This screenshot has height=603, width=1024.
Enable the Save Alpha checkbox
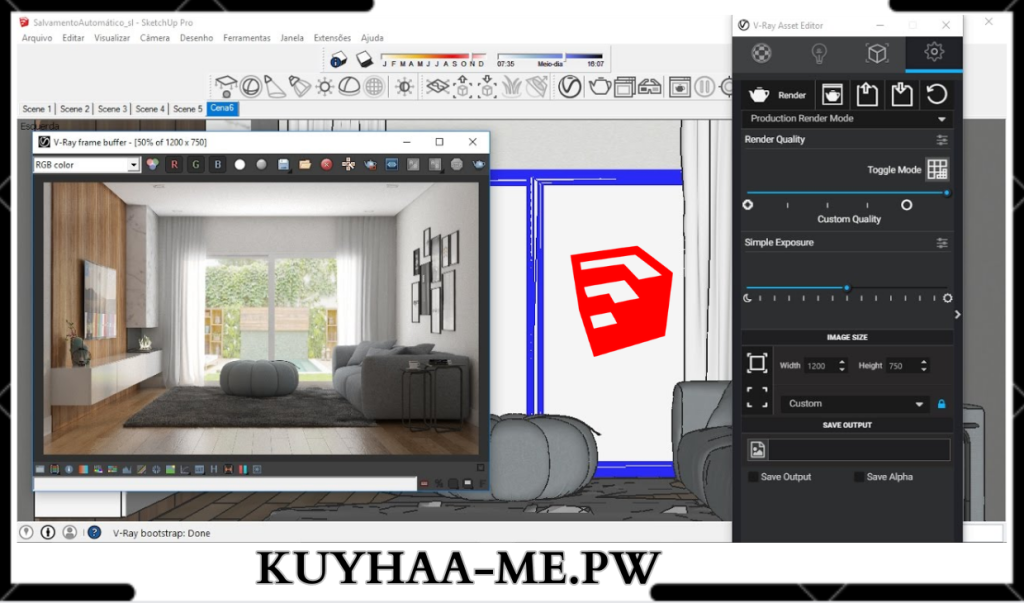pos(859,477)
